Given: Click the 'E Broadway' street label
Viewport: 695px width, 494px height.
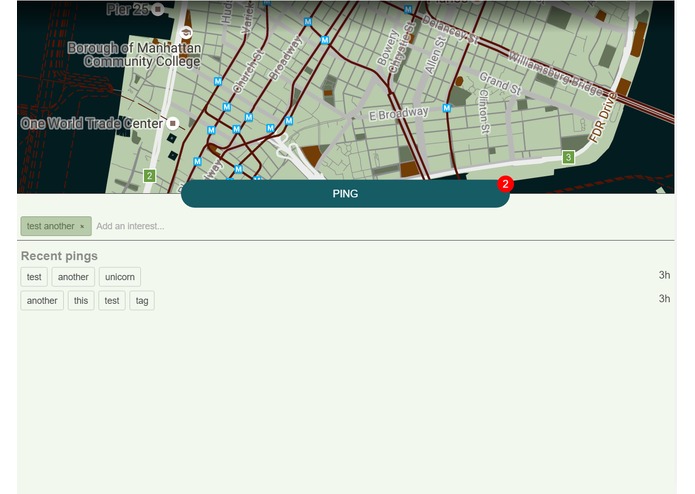Looking at the screenshot, I should click(398, 113).
